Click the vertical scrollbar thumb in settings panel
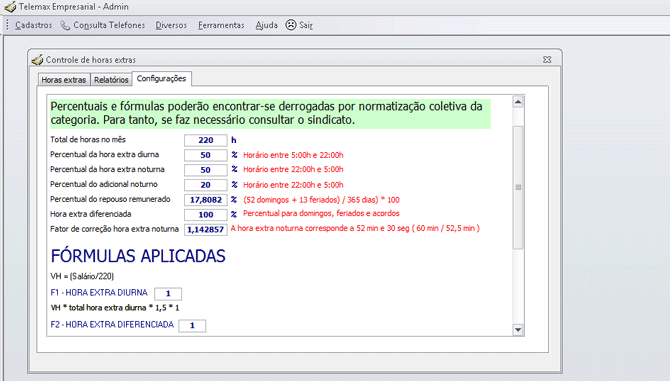Viewport: 670px width, 381px height. coord(518,188)
